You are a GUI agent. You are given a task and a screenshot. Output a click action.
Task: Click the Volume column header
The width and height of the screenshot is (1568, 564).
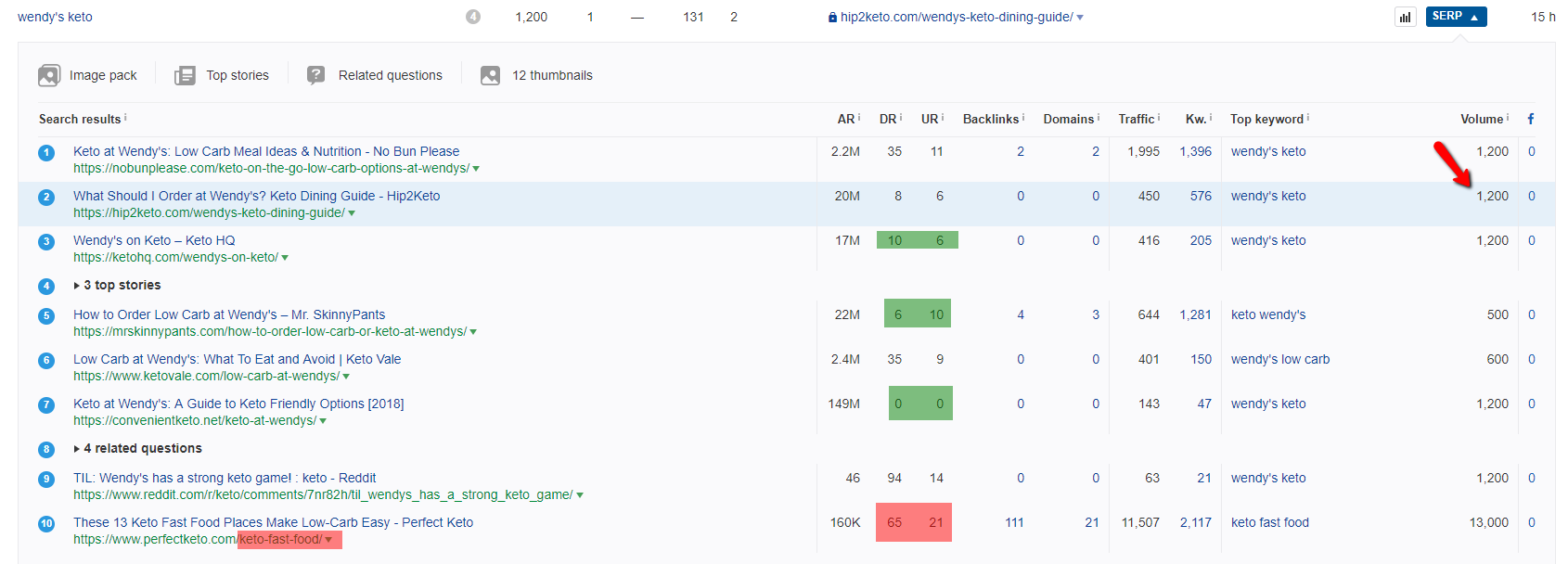point(1482,119)
